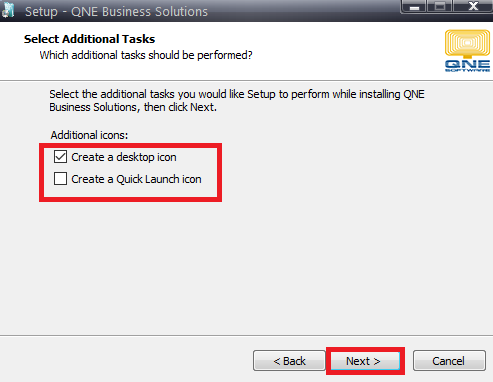Click the "Which additional tasks should be performed?" subtitle

[146, 55]
